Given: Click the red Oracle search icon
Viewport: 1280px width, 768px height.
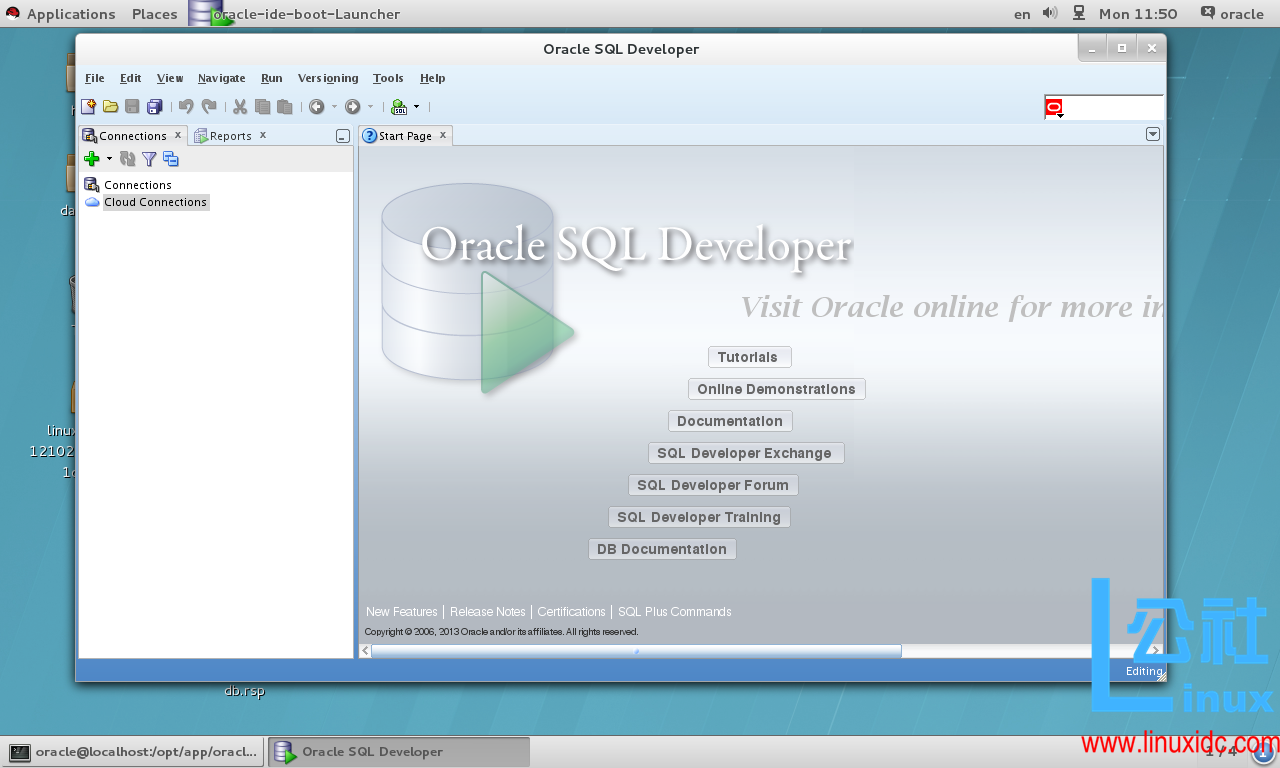Looking at the screenshot, I should 1053,107.
